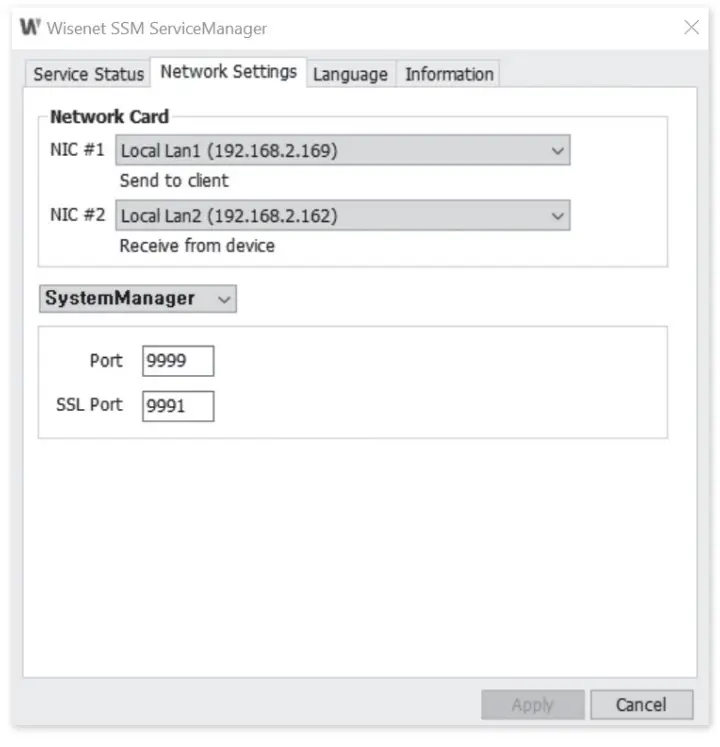Click the Apply button
The image size is (720, 747).
[533, 704]
